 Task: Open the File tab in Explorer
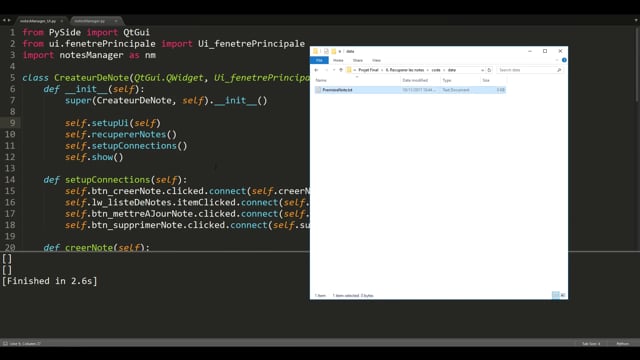click(319, 60)
